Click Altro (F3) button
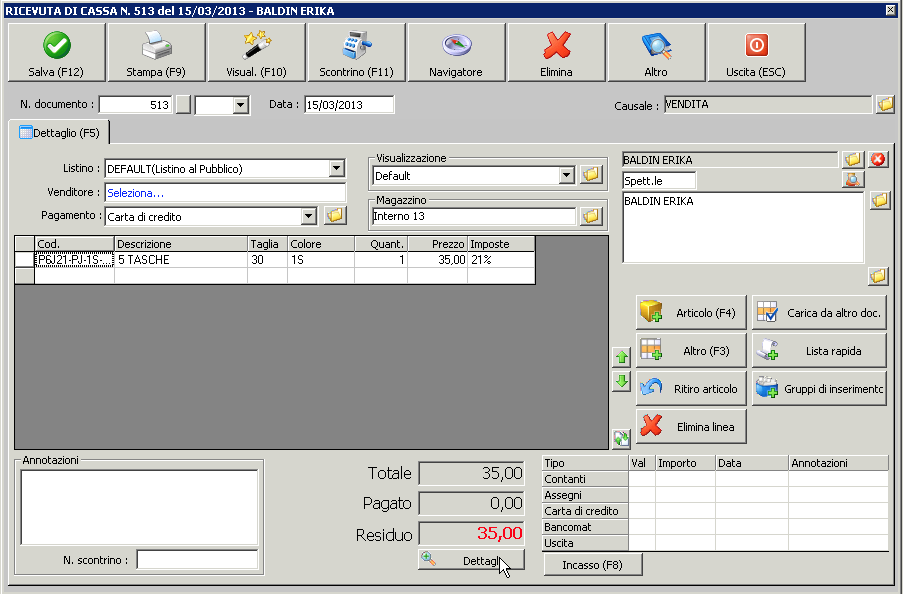The width and height of the screenshot is (903, 594). (x=691, y=350)
